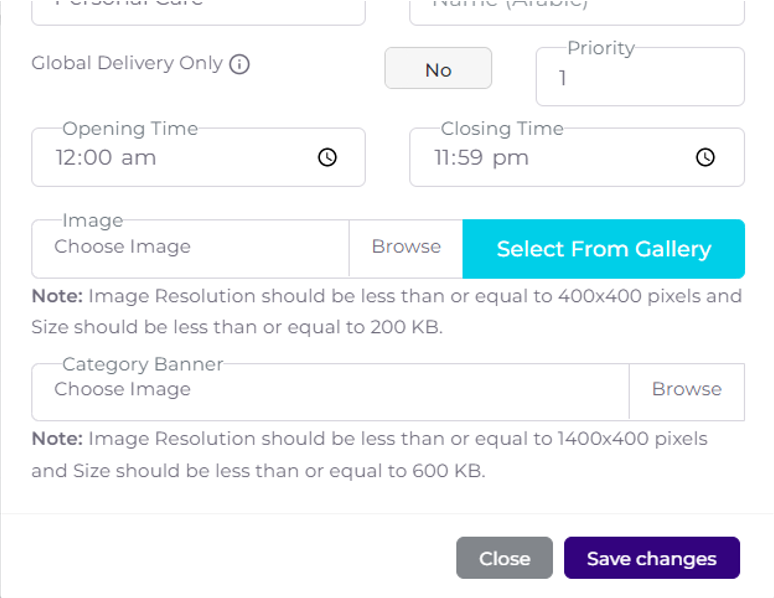The width and height of the screenshot is (774, 598).
Task: Click the Category Banner Choose Image field
Action: coord(330,391)
